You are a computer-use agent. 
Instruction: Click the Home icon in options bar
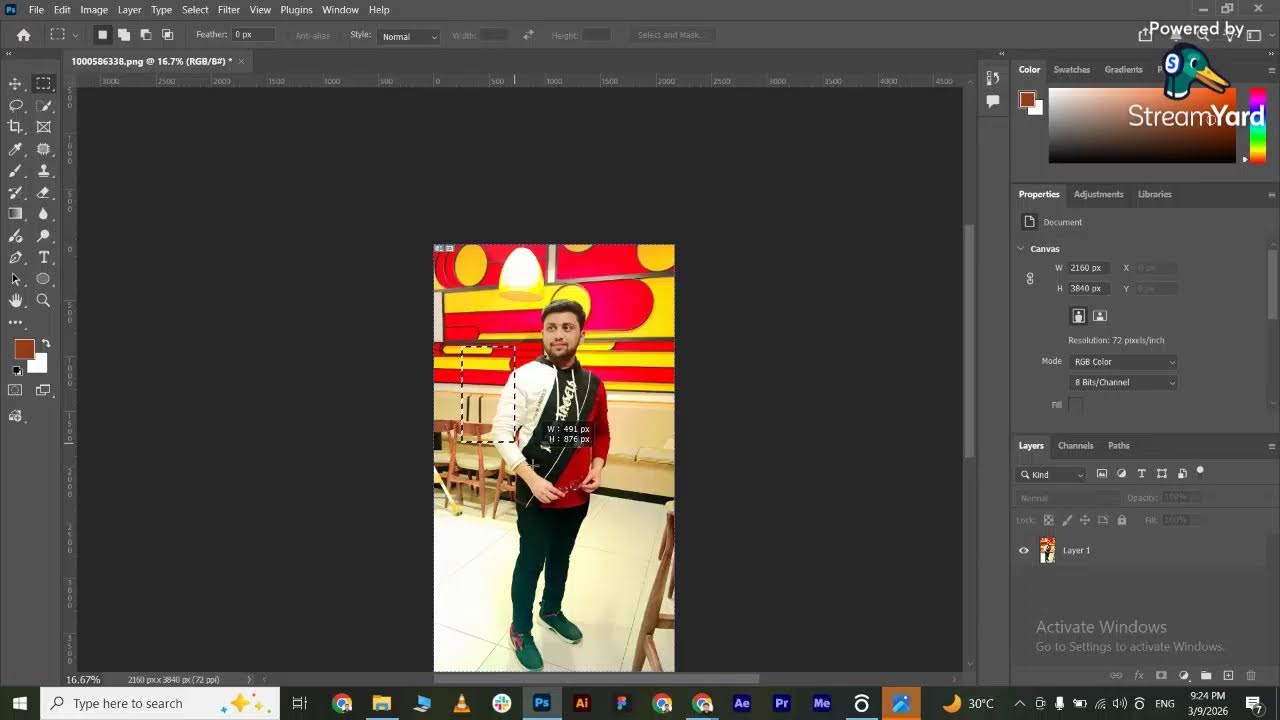coord(23,35)
